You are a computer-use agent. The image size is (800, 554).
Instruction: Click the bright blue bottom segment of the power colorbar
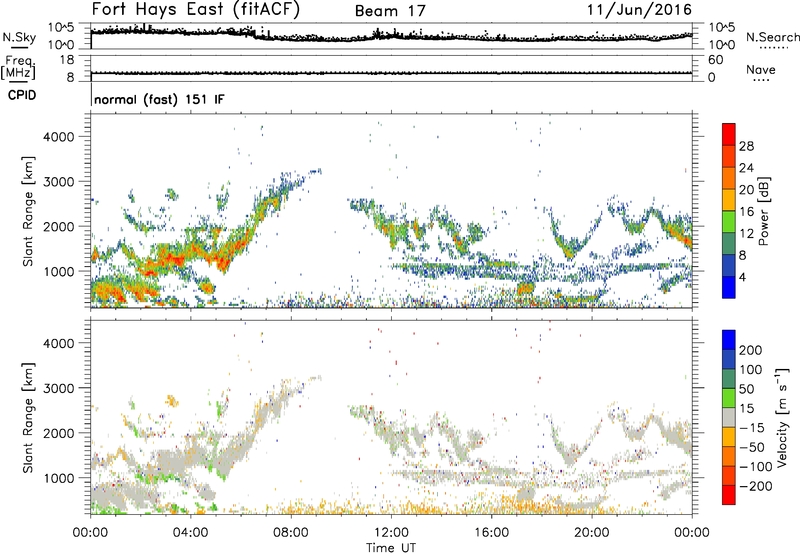[x=729, y=288]
